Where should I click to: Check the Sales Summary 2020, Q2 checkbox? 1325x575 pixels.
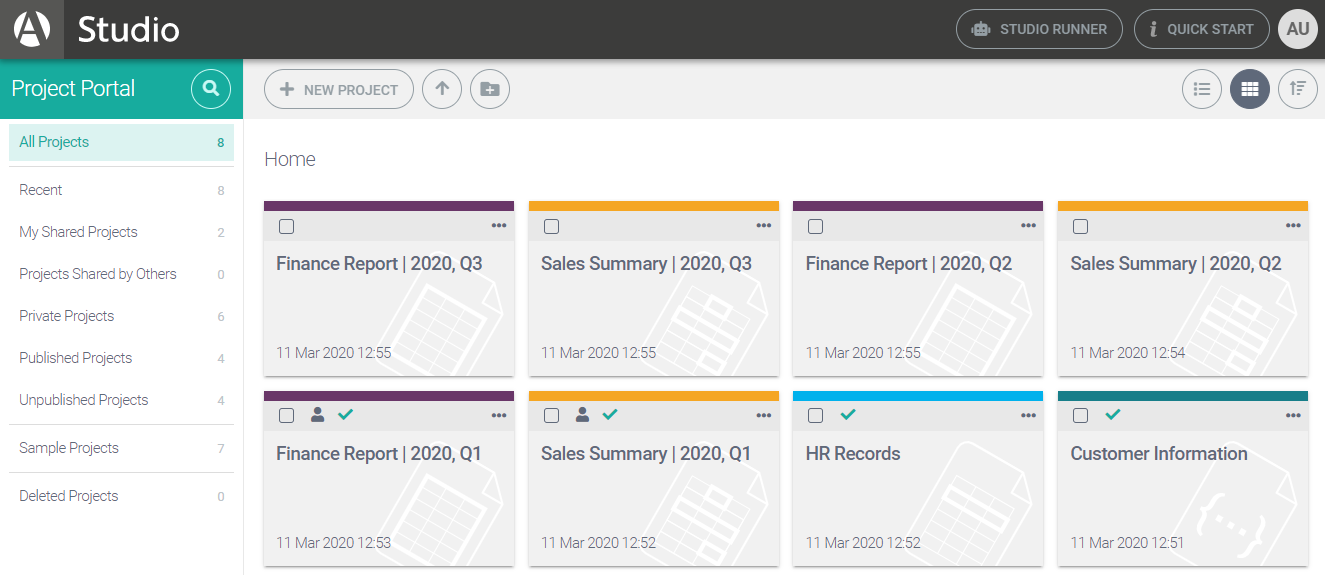pyautogui.click(x=1081, y=226)
